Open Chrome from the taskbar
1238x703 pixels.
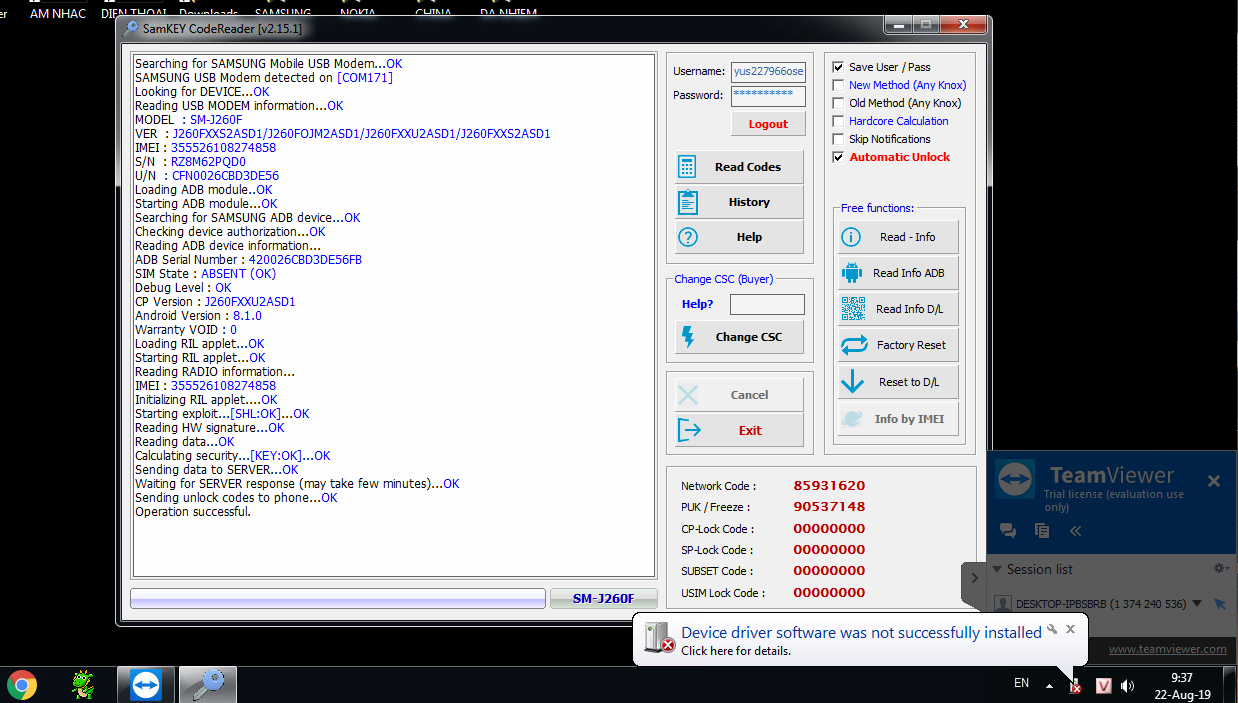tap(22, 685)
